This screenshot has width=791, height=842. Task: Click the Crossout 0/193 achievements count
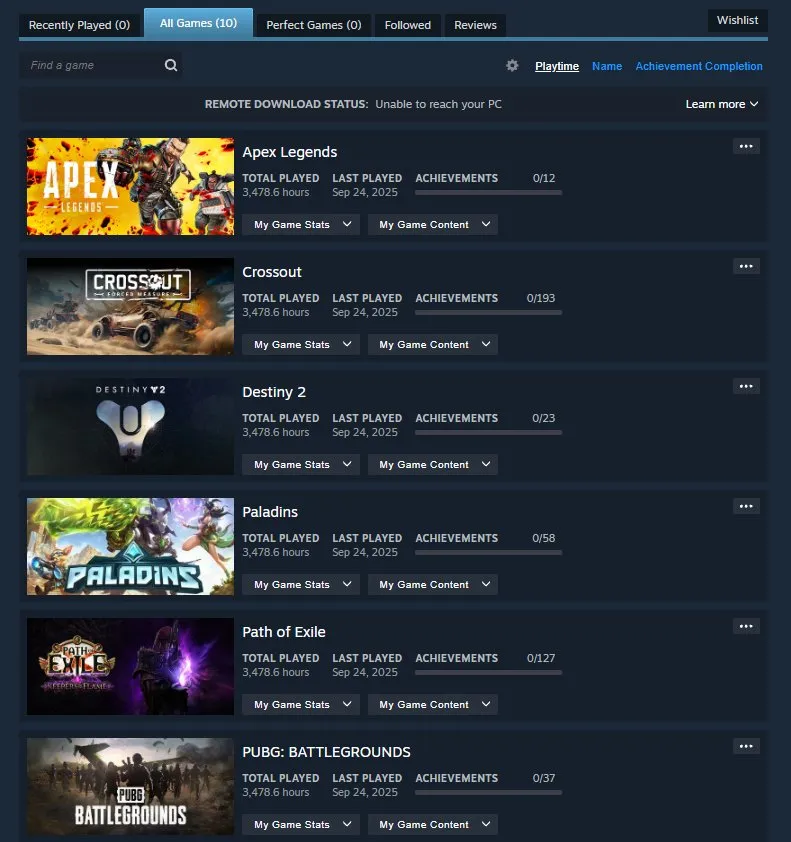(541, 298)
